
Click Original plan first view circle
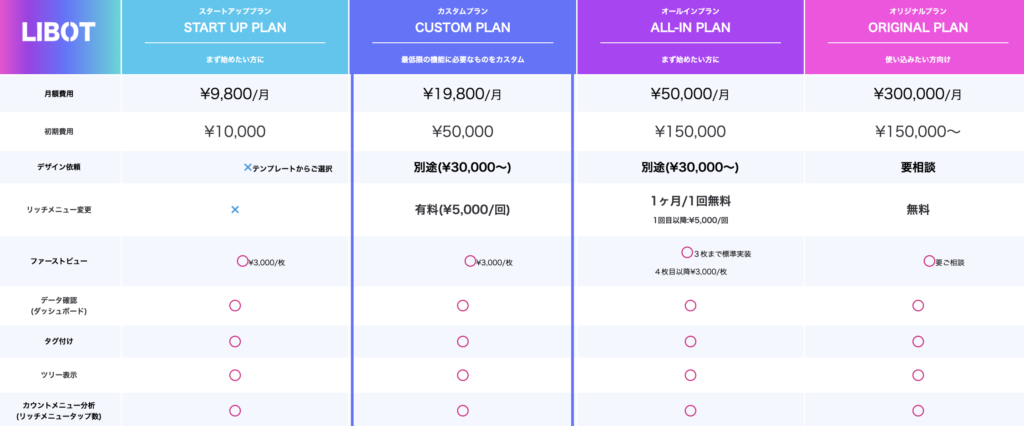[x=929, y=260]
